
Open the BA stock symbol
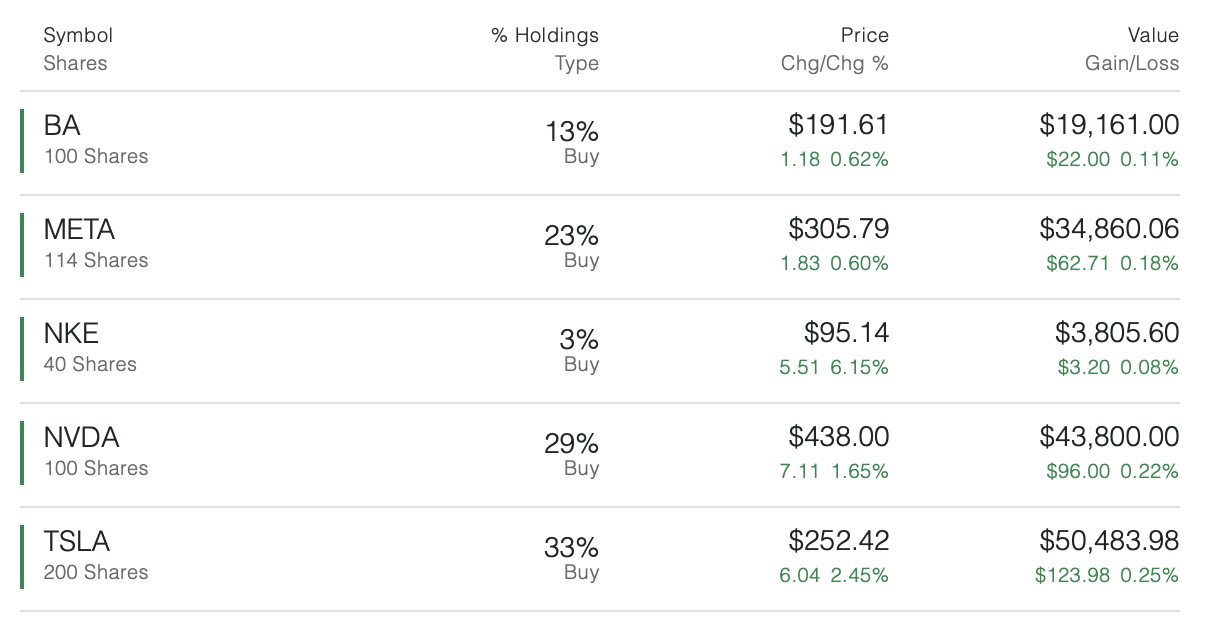[62, 126]
